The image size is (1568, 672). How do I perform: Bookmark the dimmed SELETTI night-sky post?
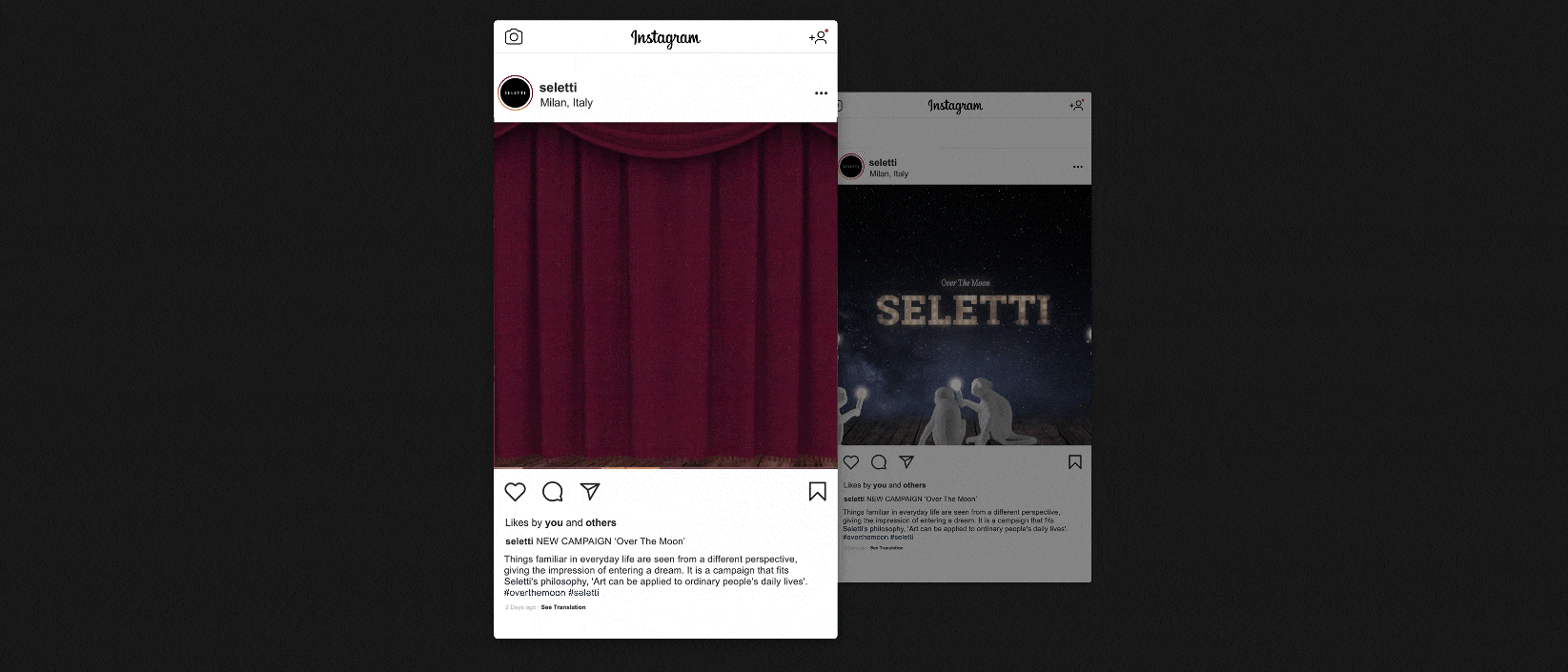tap(1075, 462)
